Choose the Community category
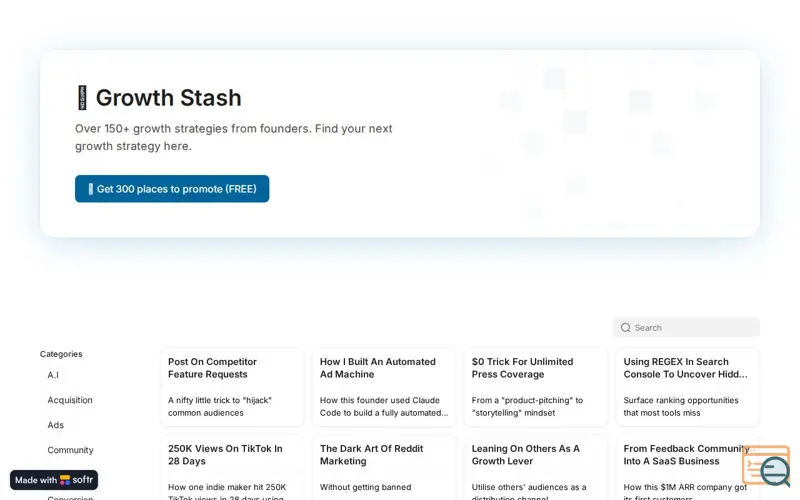This screenshot has width=800, height=500. coord(70,450)
